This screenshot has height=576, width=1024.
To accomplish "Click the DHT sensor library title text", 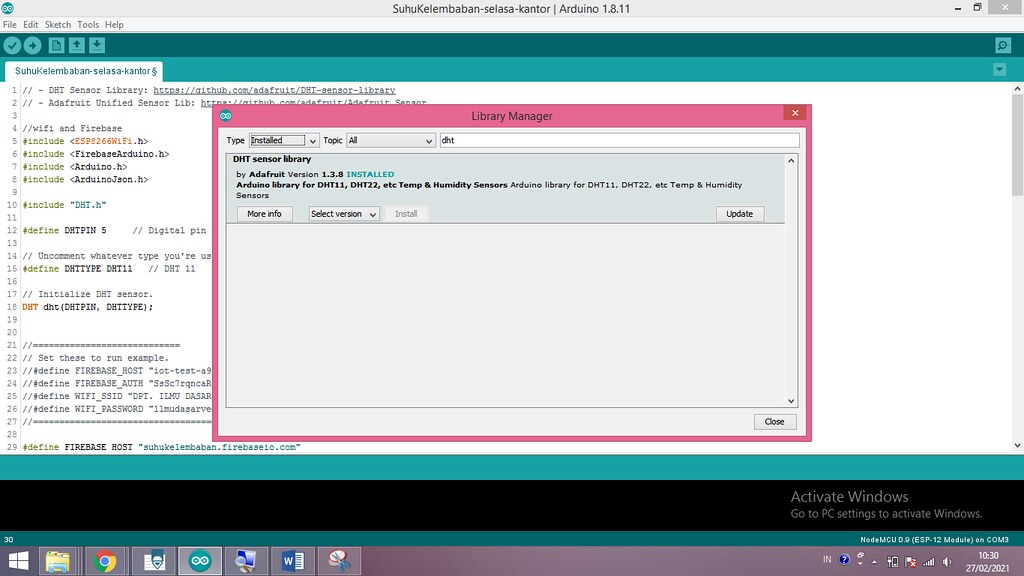I will (272, 159).
